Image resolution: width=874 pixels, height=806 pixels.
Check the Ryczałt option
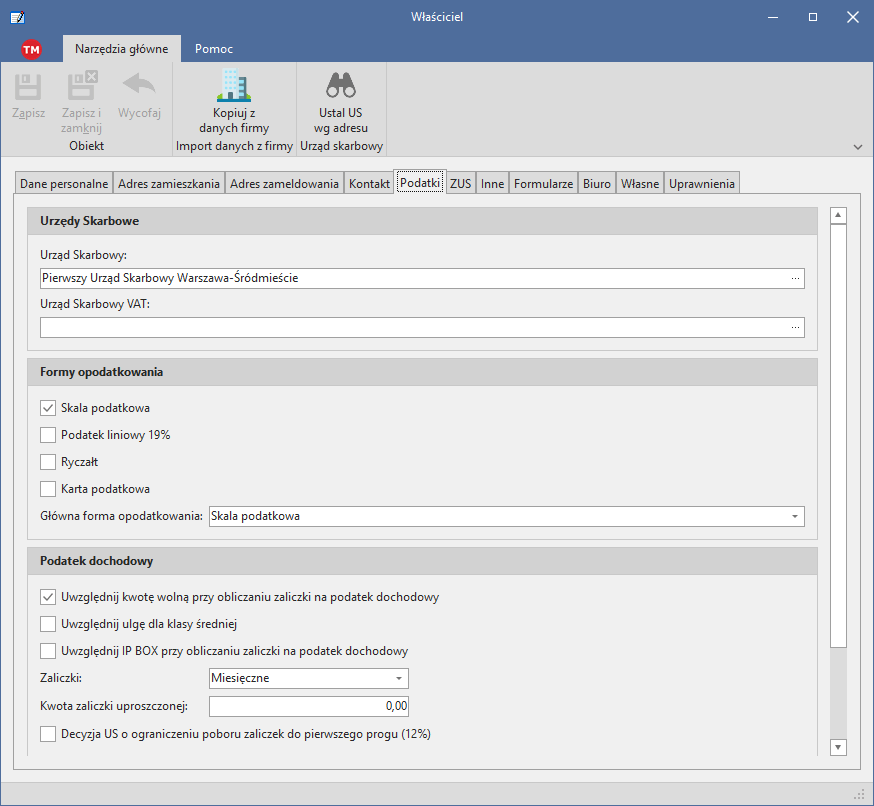coord(48,462)
